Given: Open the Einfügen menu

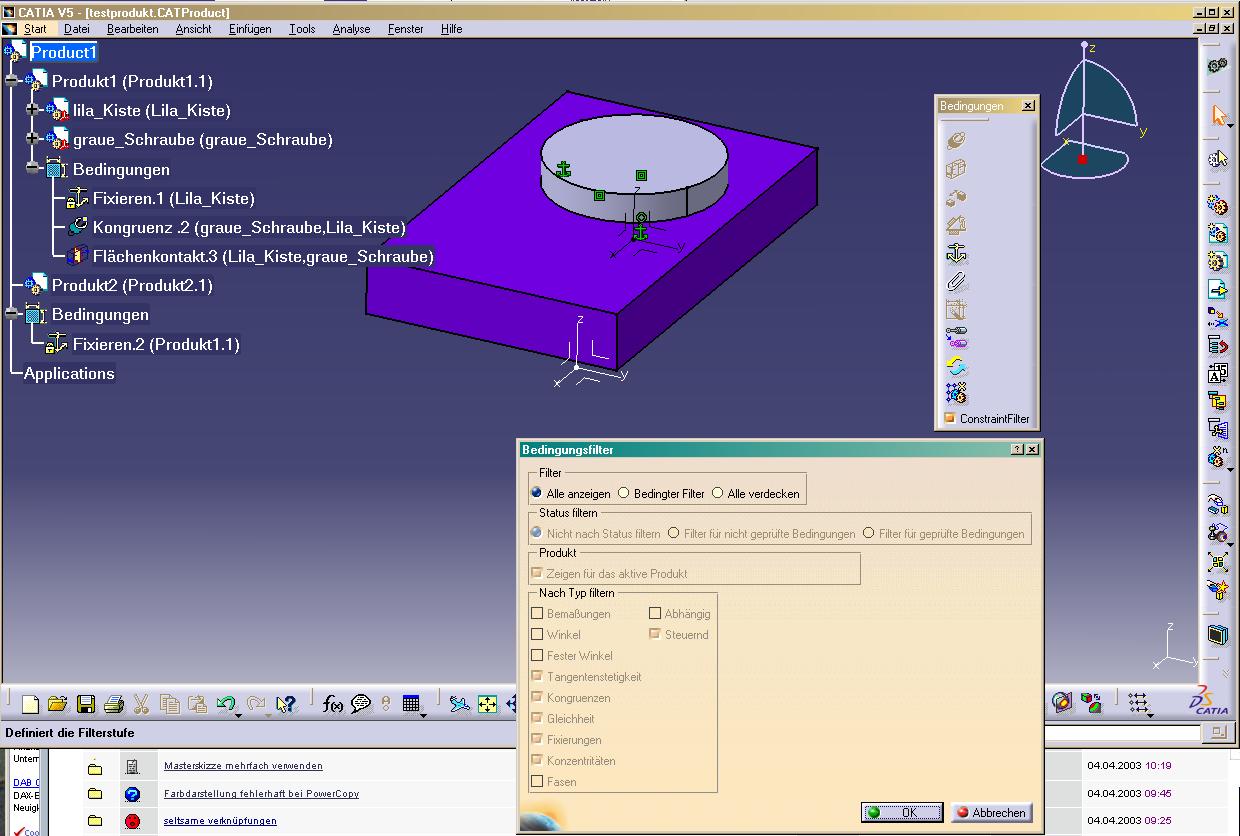Looking at the screenshot, I should 250,29.
